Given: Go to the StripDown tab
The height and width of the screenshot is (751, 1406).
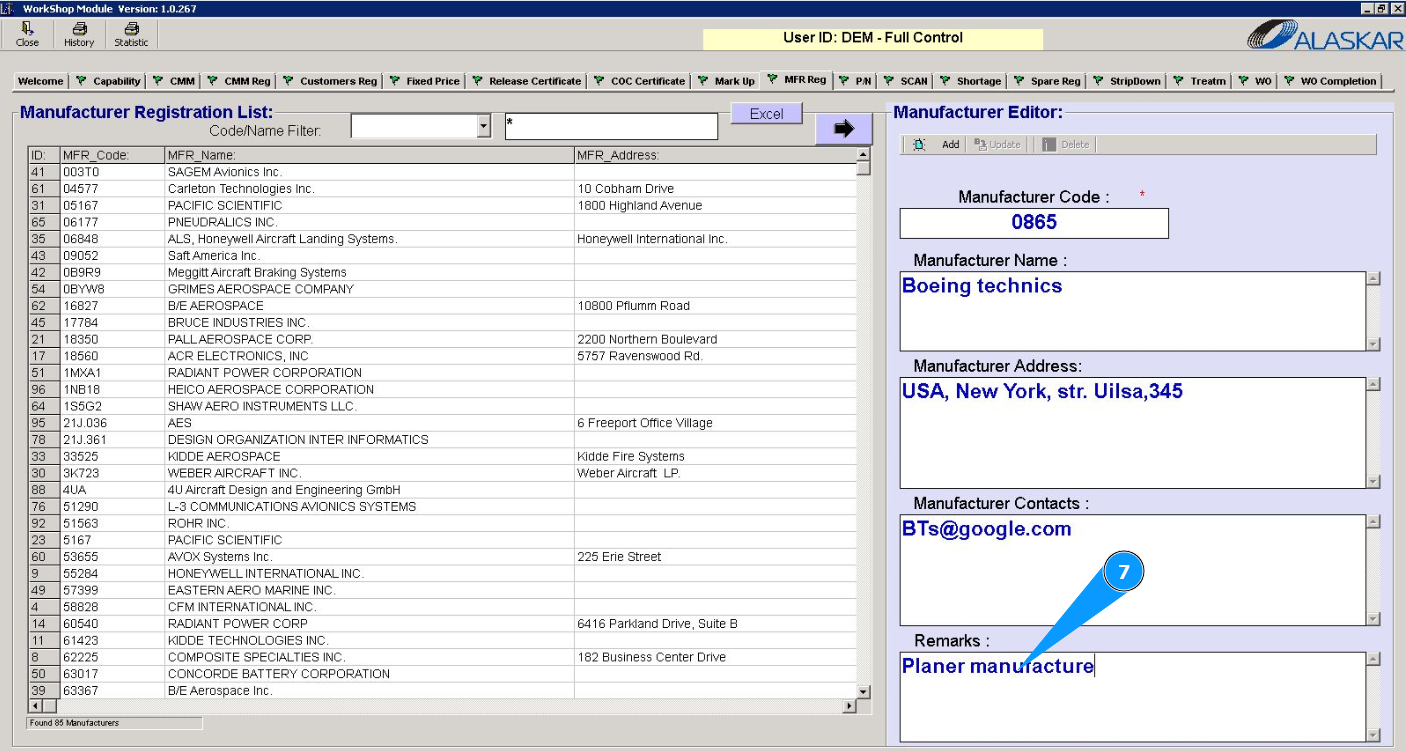Looking at the screenshot, I should (1127, 81).
